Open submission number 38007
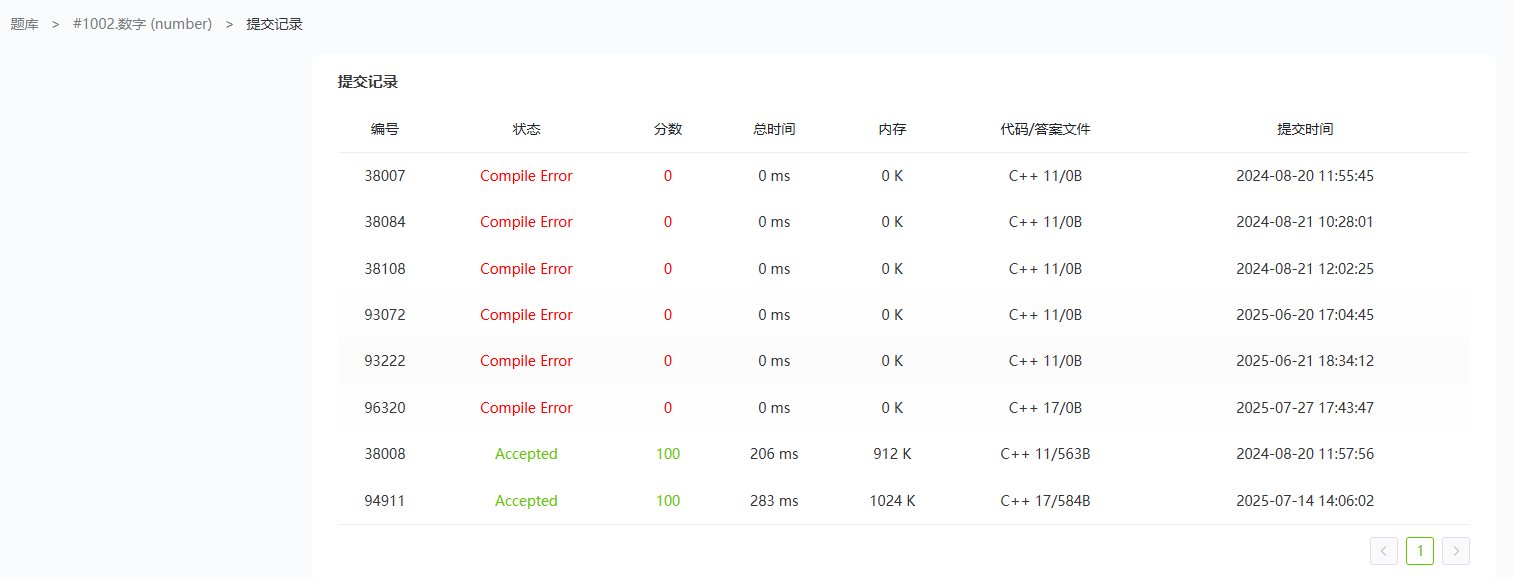1513x580 pixels. tap(385, 176)
